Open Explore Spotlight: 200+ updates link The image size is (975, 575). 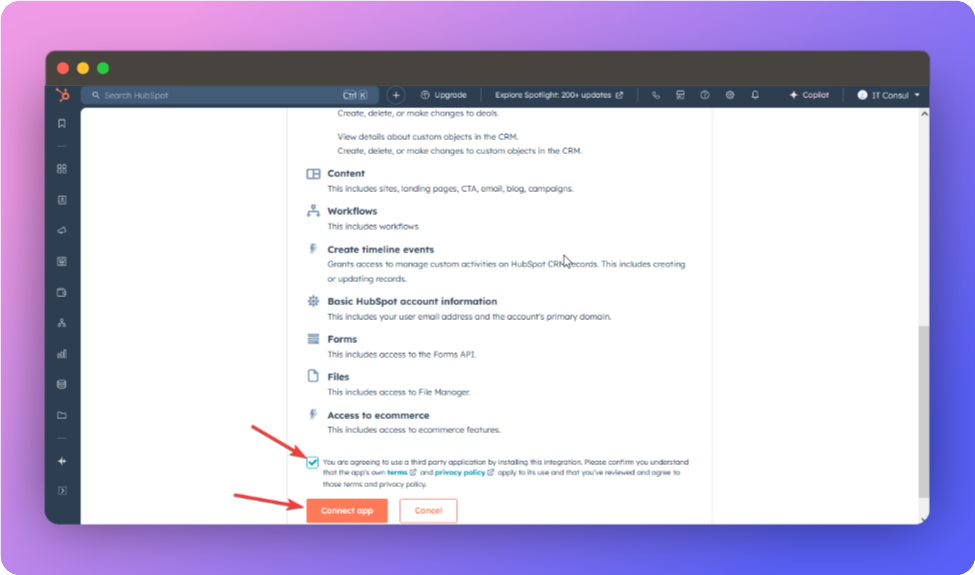(558, 95)
